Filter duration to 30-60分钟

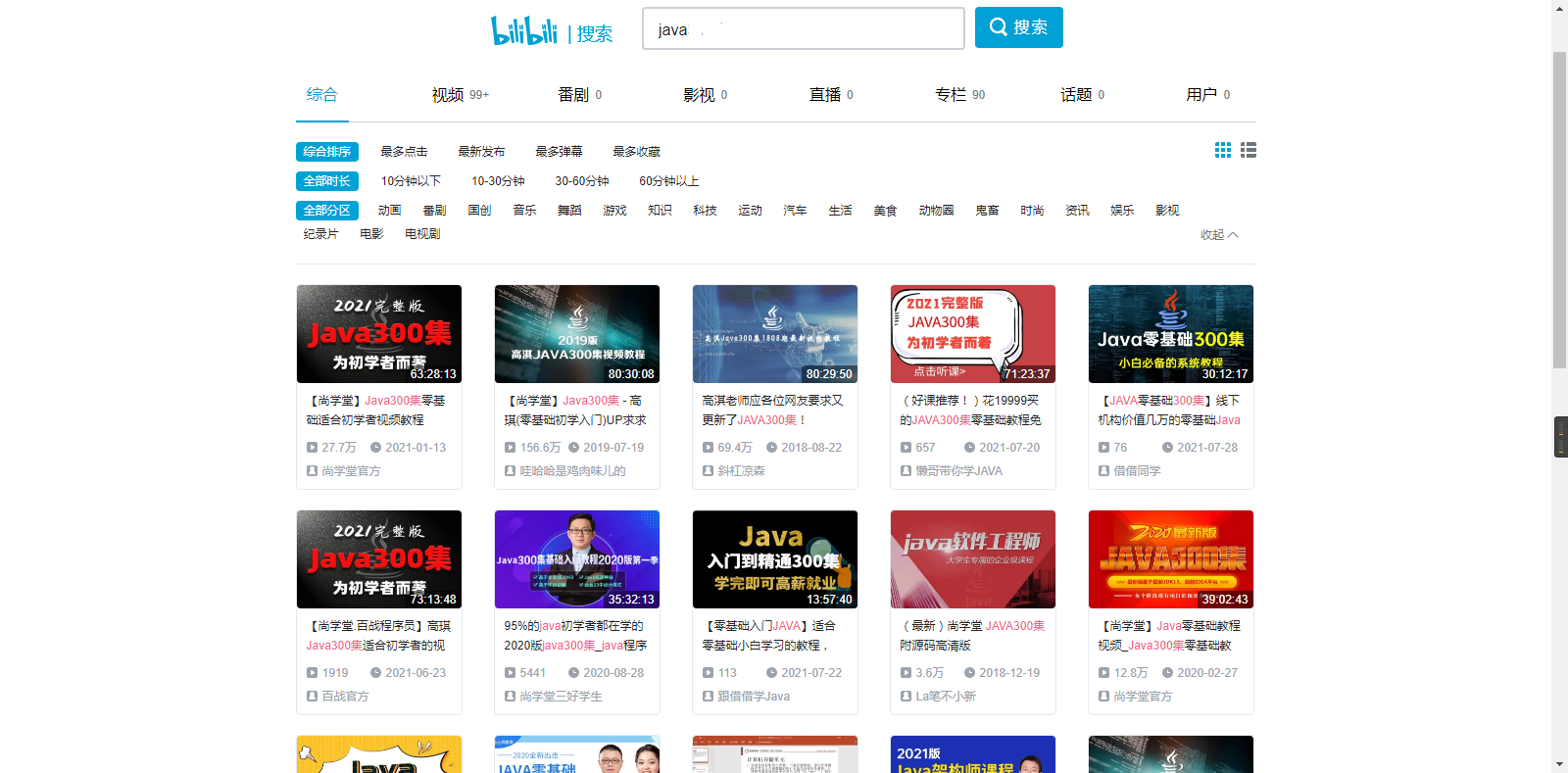pos(582,181)
